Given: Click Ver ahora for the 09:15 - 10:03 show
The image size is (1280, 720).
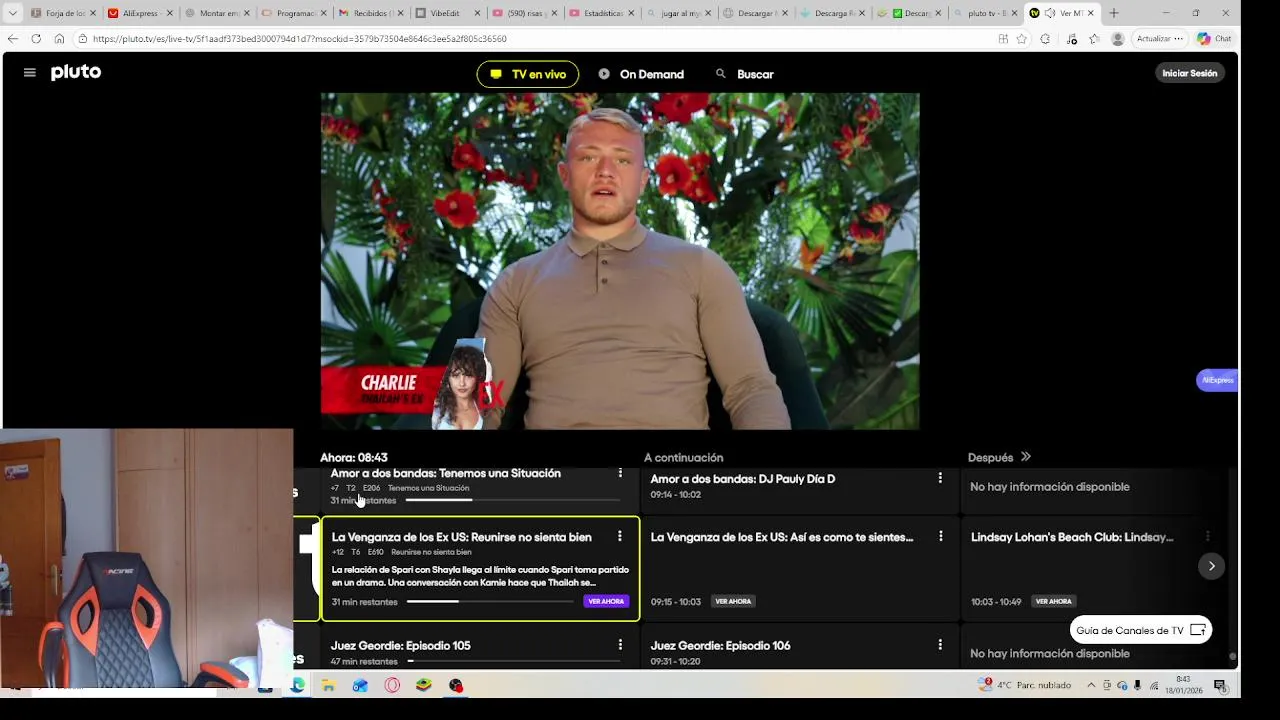Looking at the screenshot, I should [733, 601].
